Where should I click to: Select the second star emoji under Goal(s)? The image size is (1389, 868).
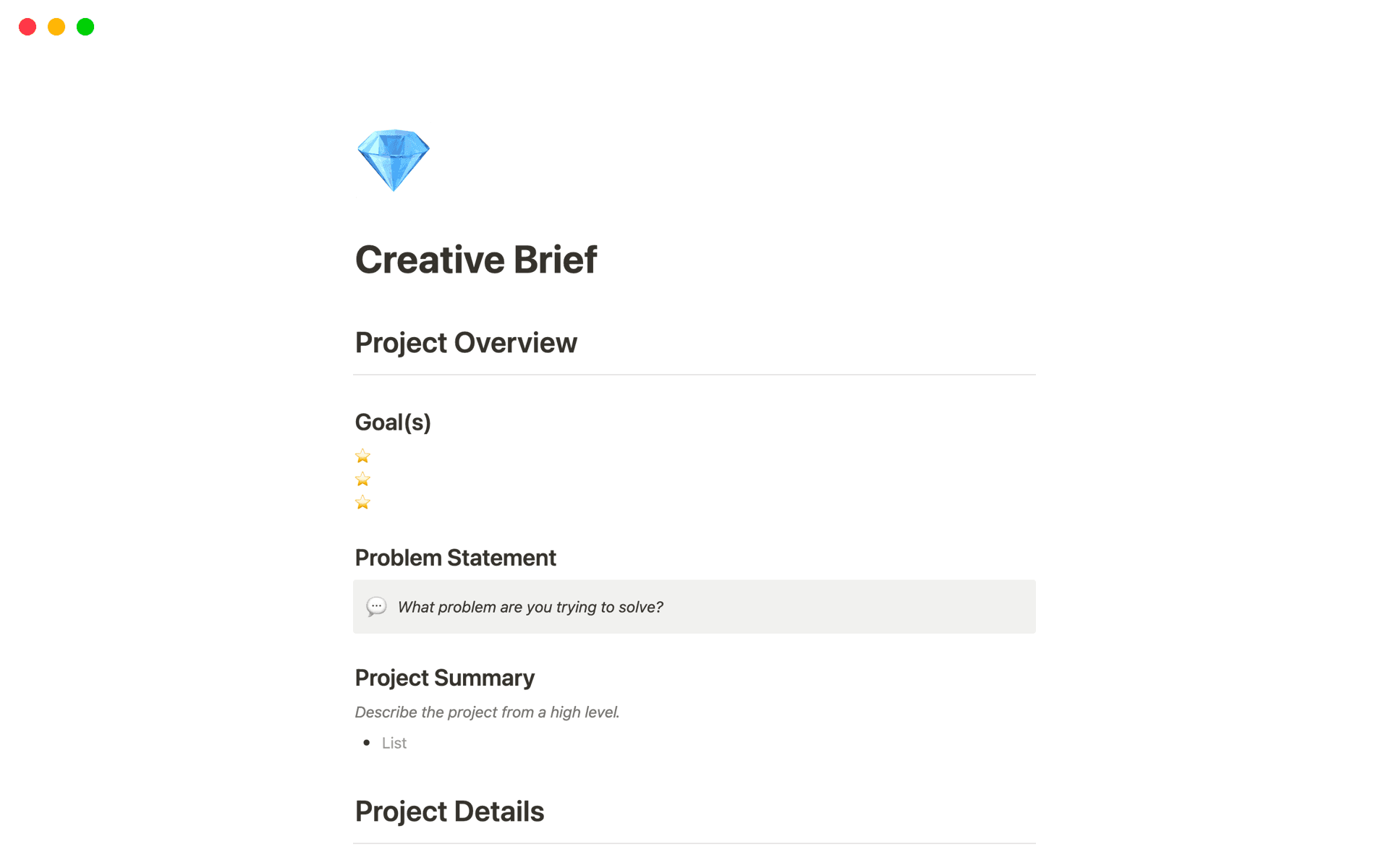362,479
